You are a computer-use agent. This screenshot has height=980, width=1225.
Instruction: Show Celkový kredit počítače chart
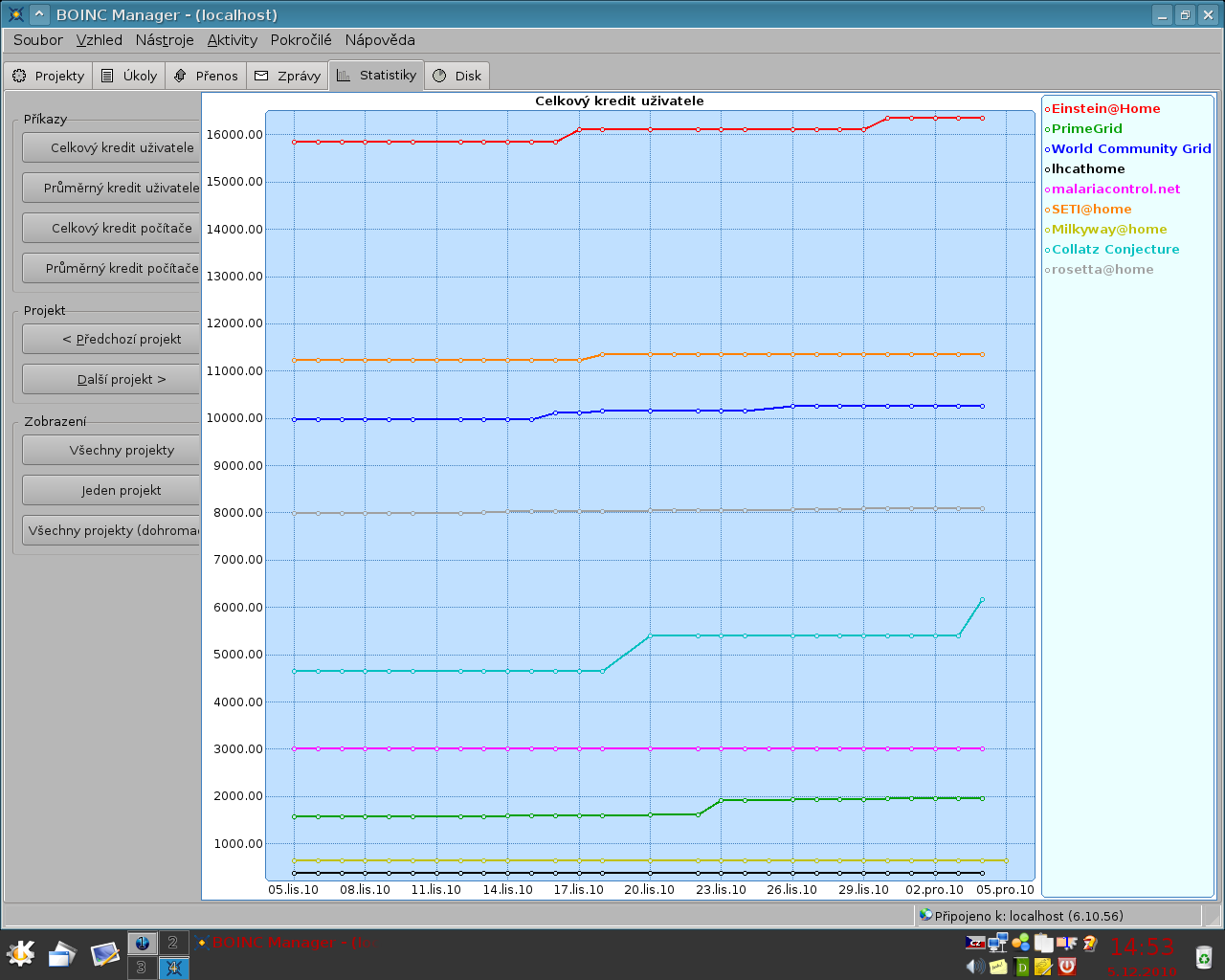[111, 228]
